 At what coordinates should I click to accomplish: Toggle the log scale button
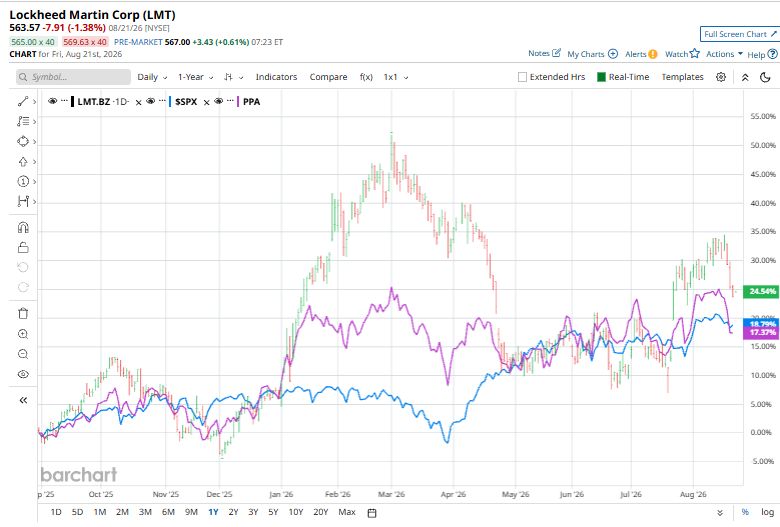(767, 512)
